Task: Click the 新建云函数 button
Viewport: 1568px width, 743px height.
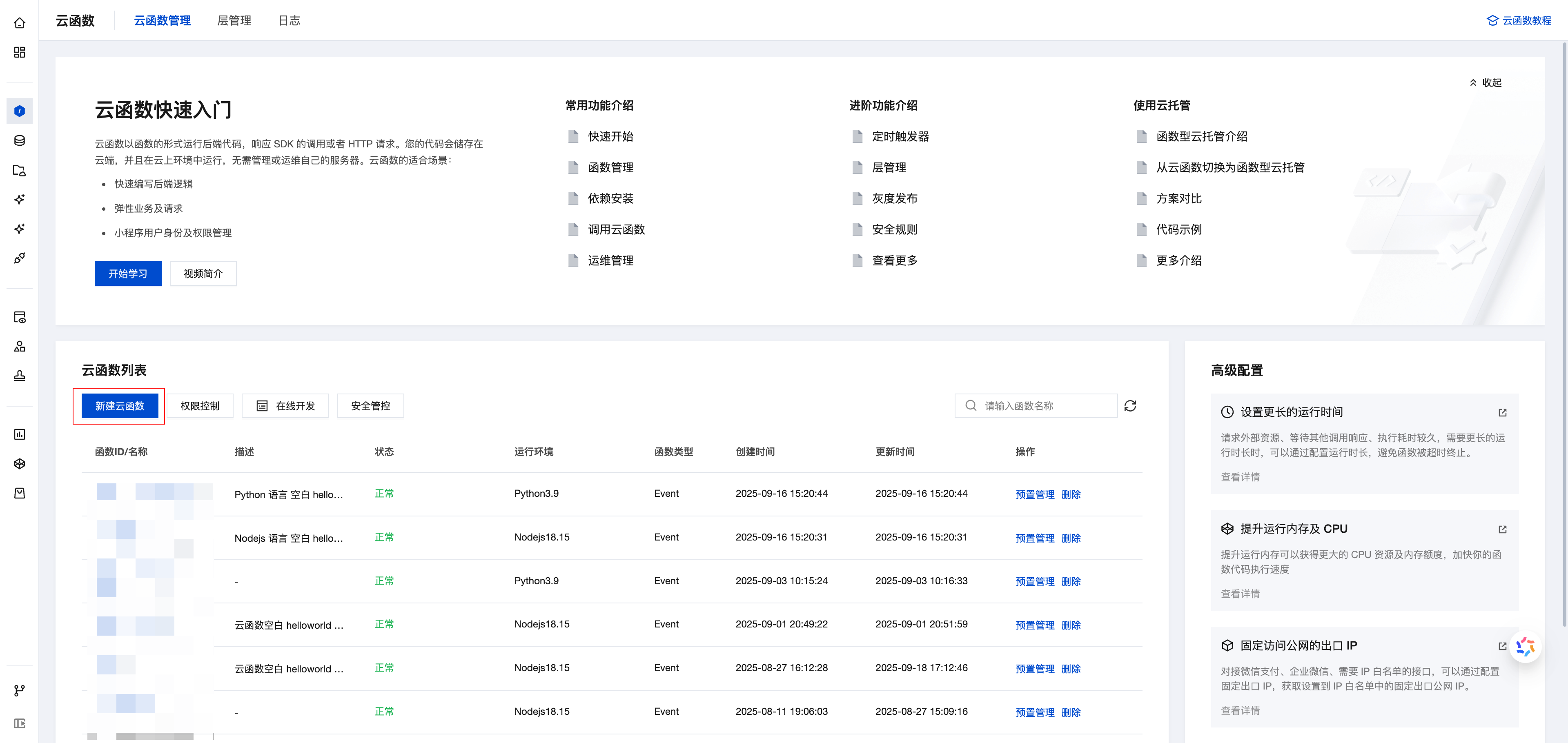Action: pos(119,406)
